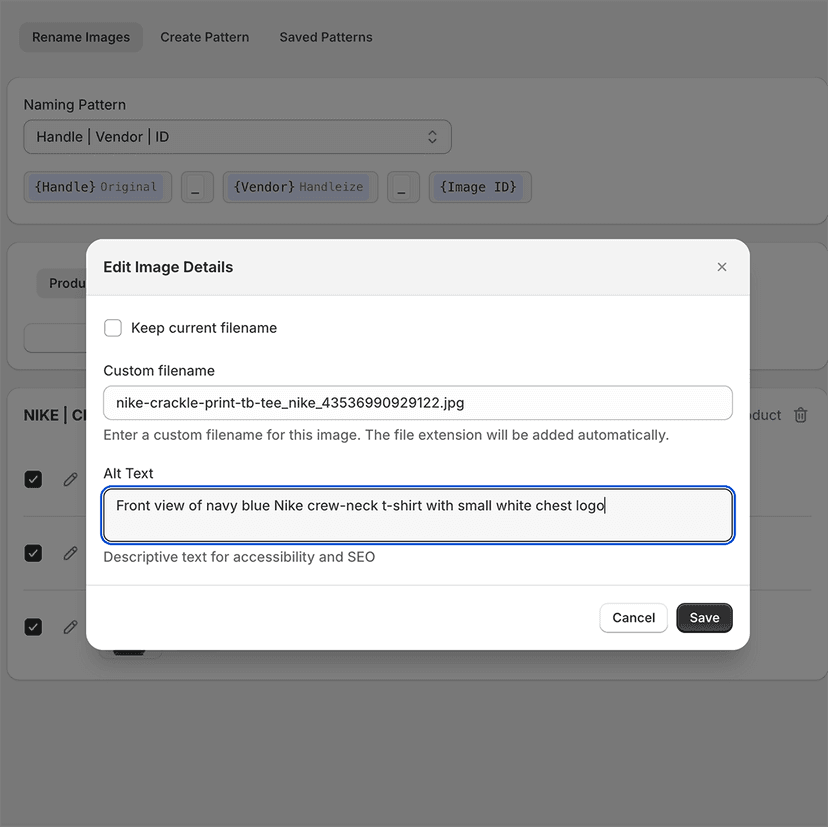Screen dimensions: 828x827
Task: Switch to the Create Pattern tab
Action: click(204, 37)
